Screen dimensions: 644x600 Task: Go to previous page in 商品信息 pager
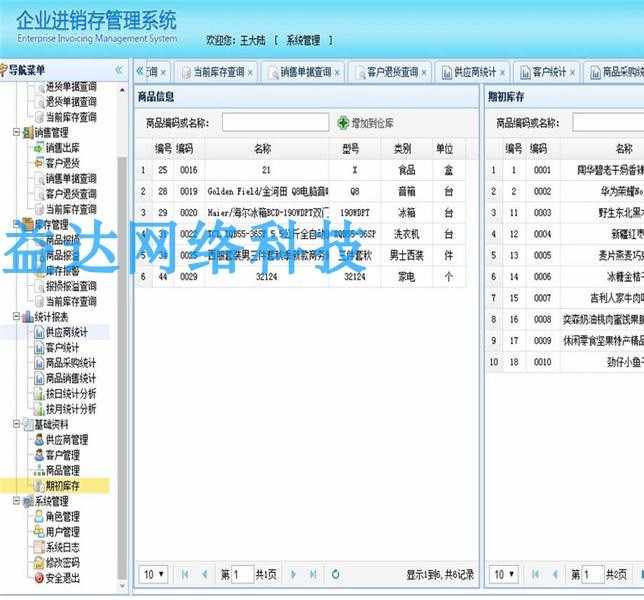[205, 574]
